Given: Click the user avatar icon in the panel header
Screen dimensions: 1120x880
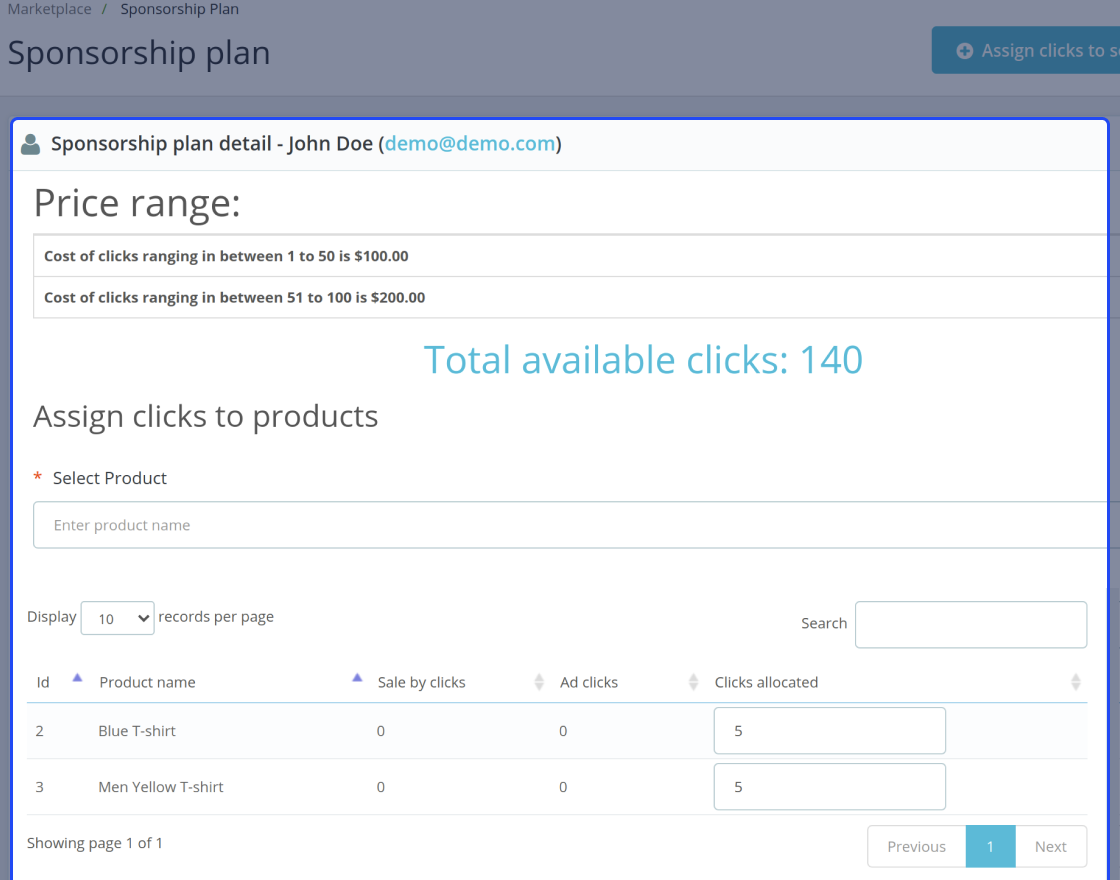Looking at the screenshot, I should tap(31, 144).
